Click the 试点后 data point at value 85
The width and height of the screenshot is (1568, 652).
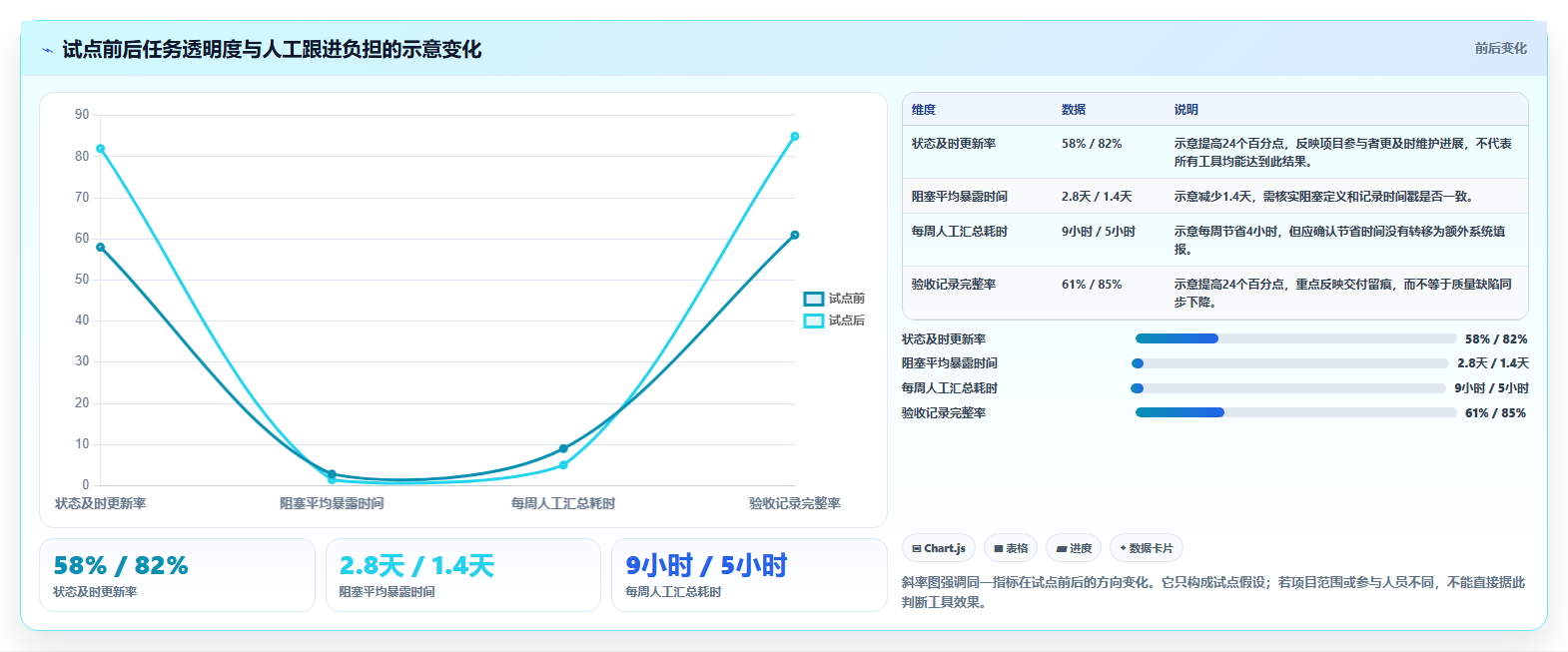pyautogui.click(x=795, y=137)
